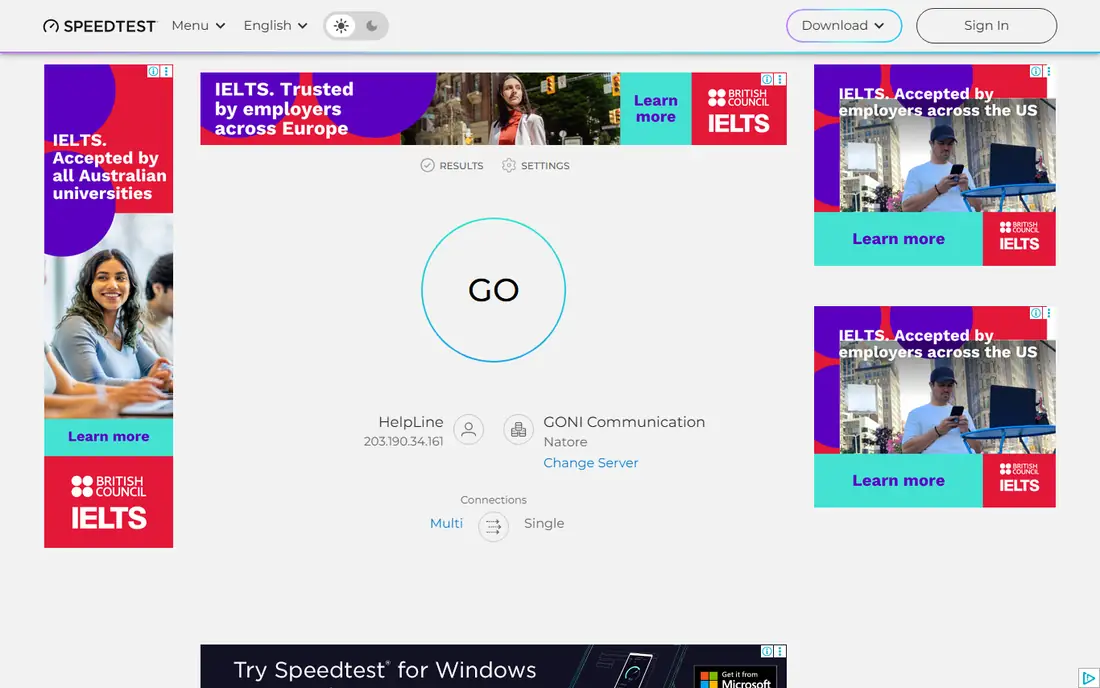
Task: Click the Natore server location text
Action: [x=565, y=442]
